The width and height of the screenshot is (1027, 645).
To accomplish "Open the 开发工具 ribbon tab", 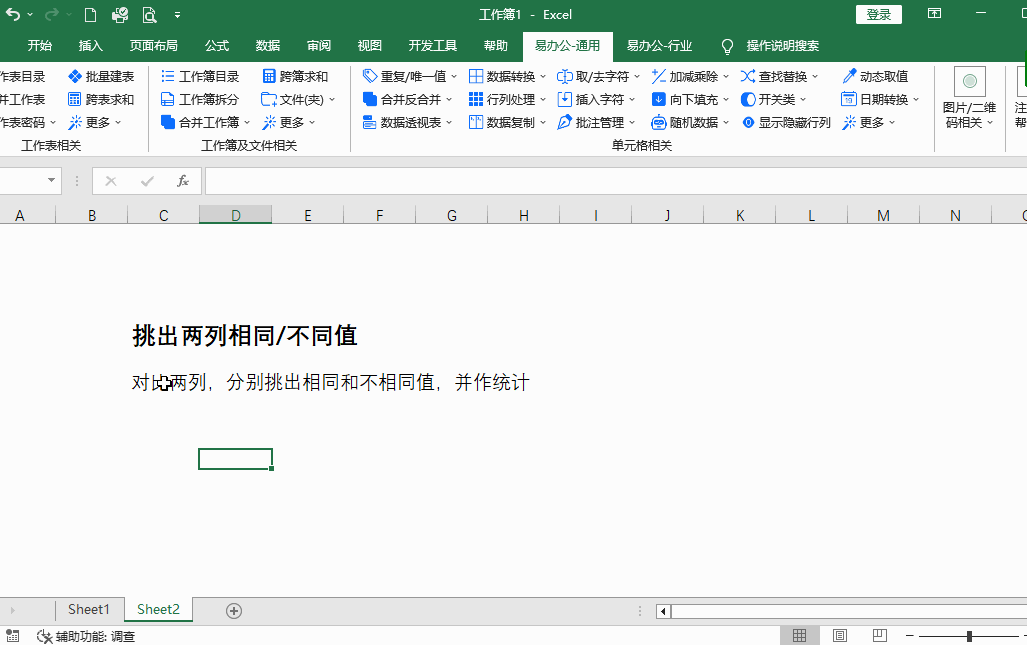I will tap(432, 46).
